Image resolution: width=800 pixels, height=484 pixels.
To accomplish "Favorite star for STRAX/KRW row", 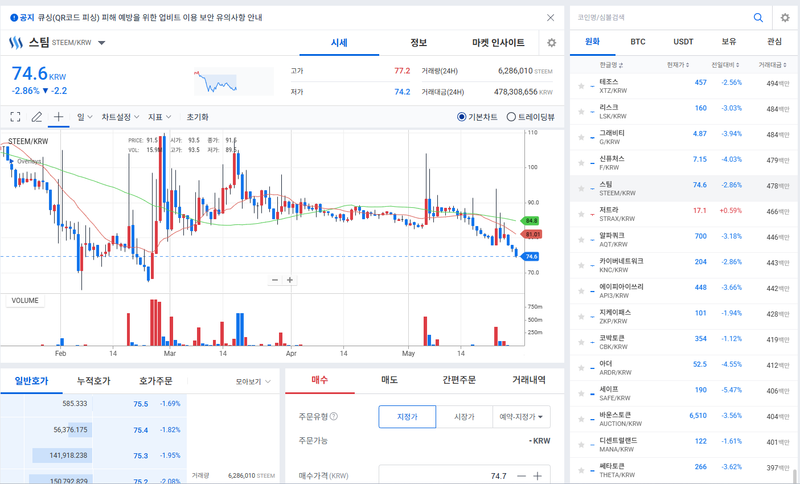I will pyautogui.click(x=581, y=214).
